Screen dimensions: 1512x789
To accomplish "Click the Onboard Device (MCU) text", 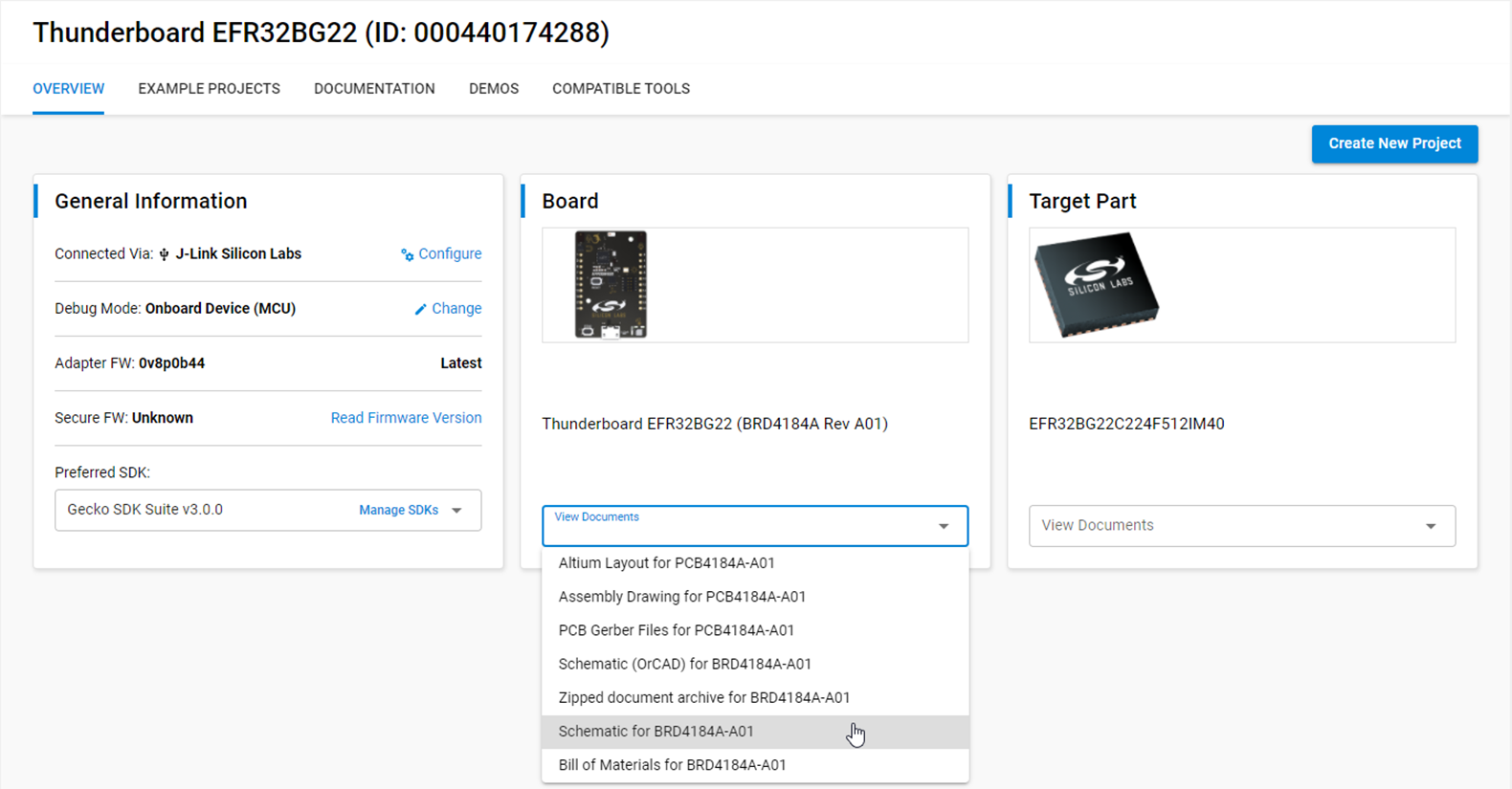I will (x=220, y=309).
